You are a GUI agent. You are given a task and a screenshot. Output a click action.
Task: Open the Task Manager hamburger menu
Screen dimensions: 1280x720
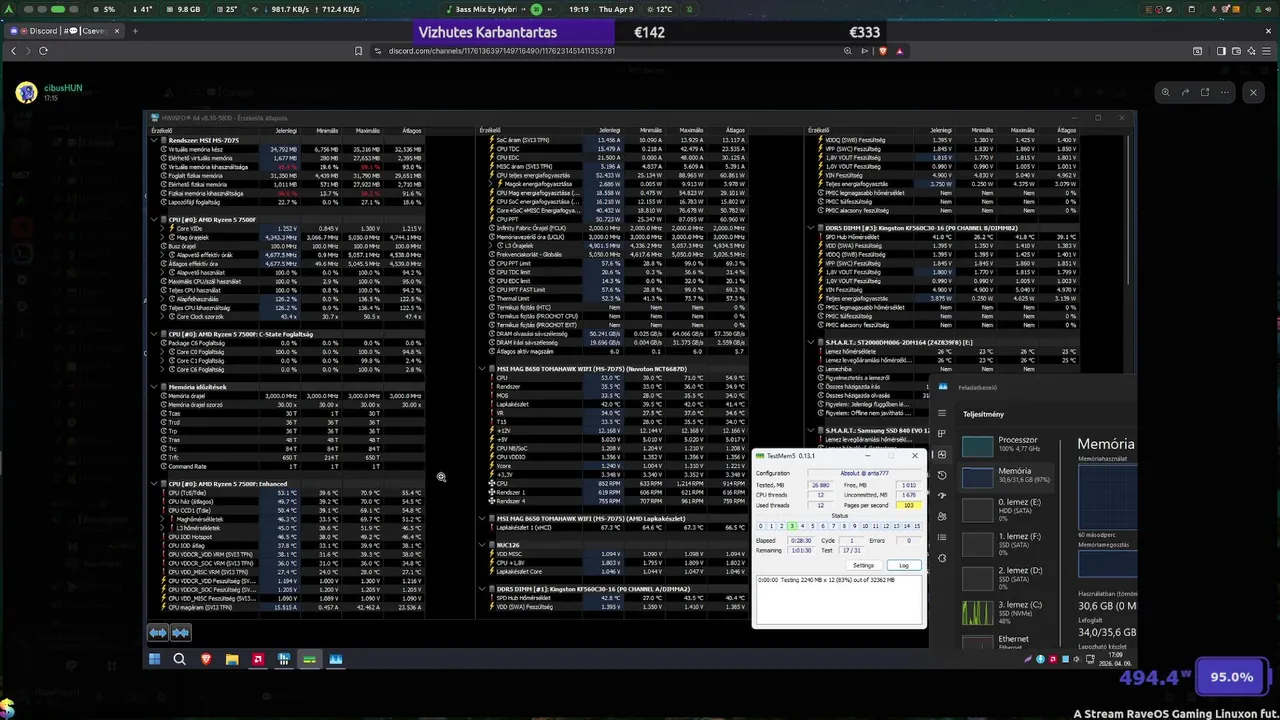942,413
